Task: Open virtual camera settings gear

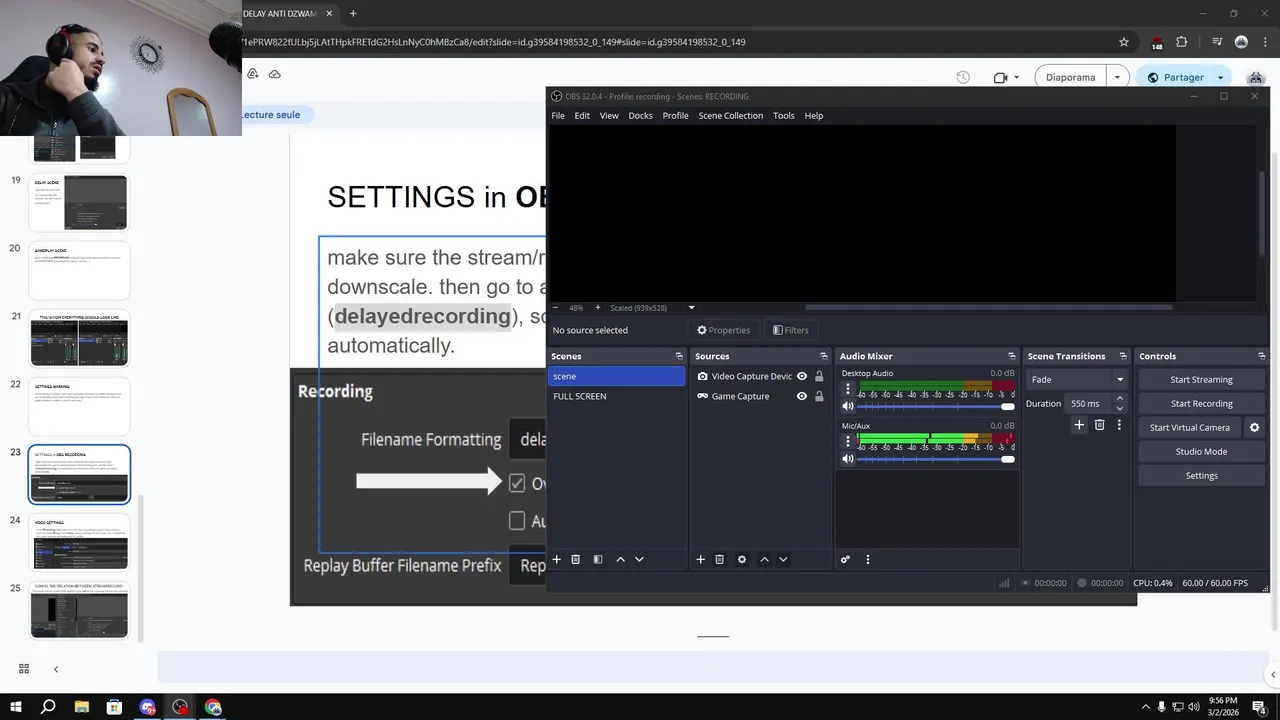Action: [1255, 428]
